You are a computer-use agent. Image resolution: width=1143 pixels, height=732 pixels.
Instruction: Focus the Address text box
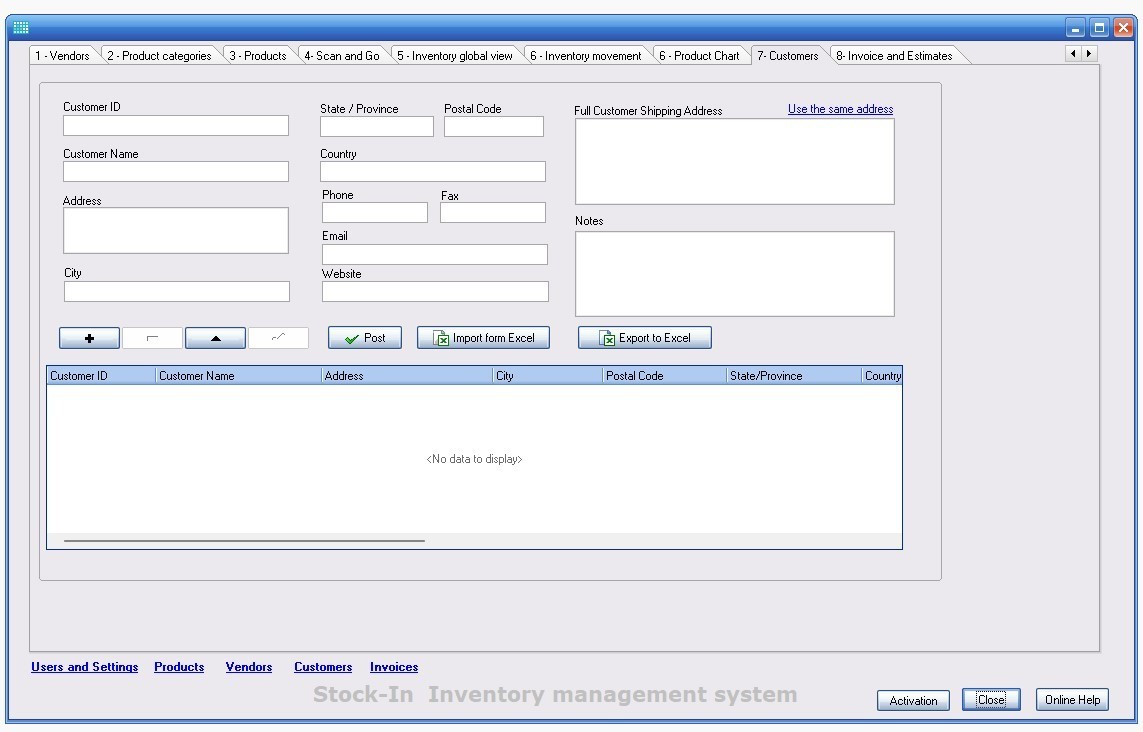click(176, 230)
